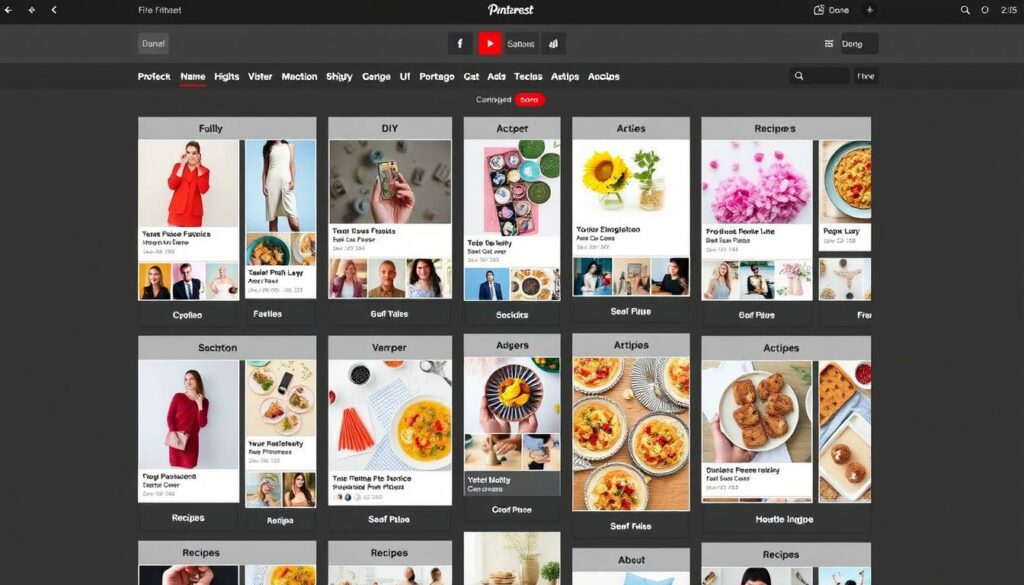Click the Fine button next to search
The width and height of the screenshot is (1024, 585).
[866, 76]
